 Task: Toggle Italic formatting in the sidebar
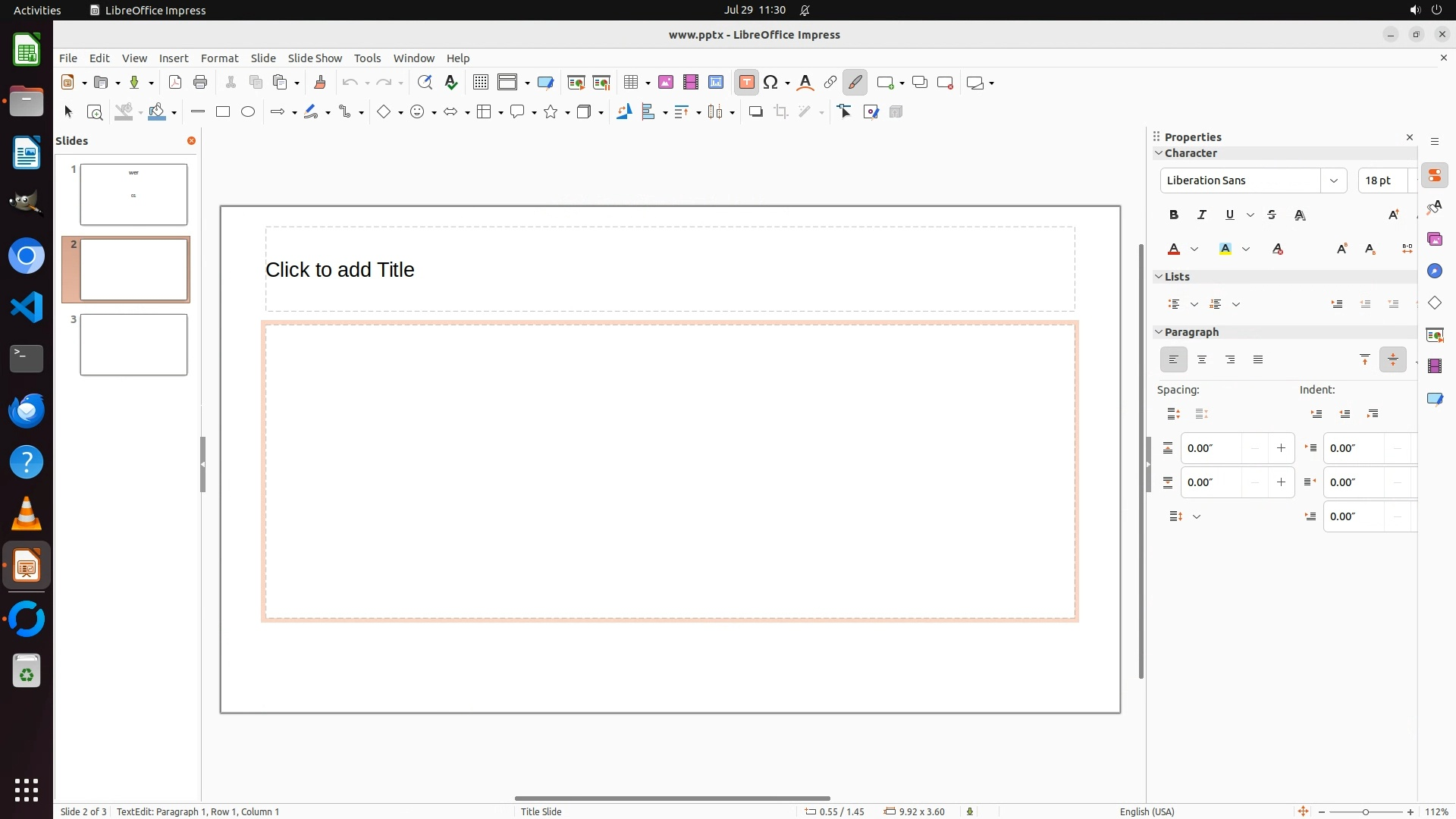tap(1202, 215)
